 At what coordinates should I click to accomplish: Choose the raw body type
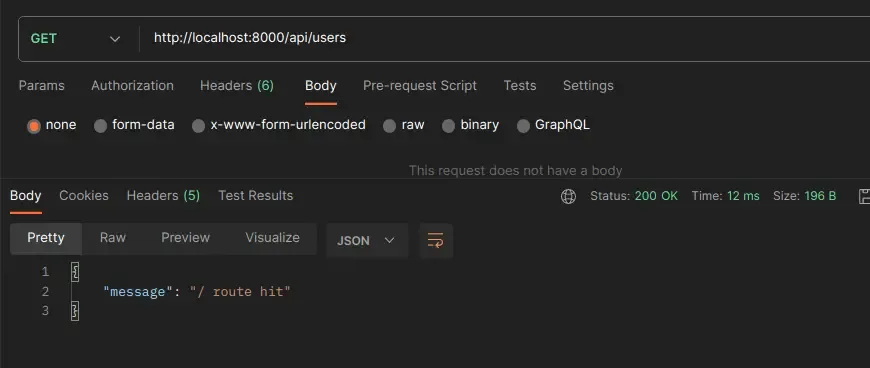pyautogui.click(x=390, y=126)
